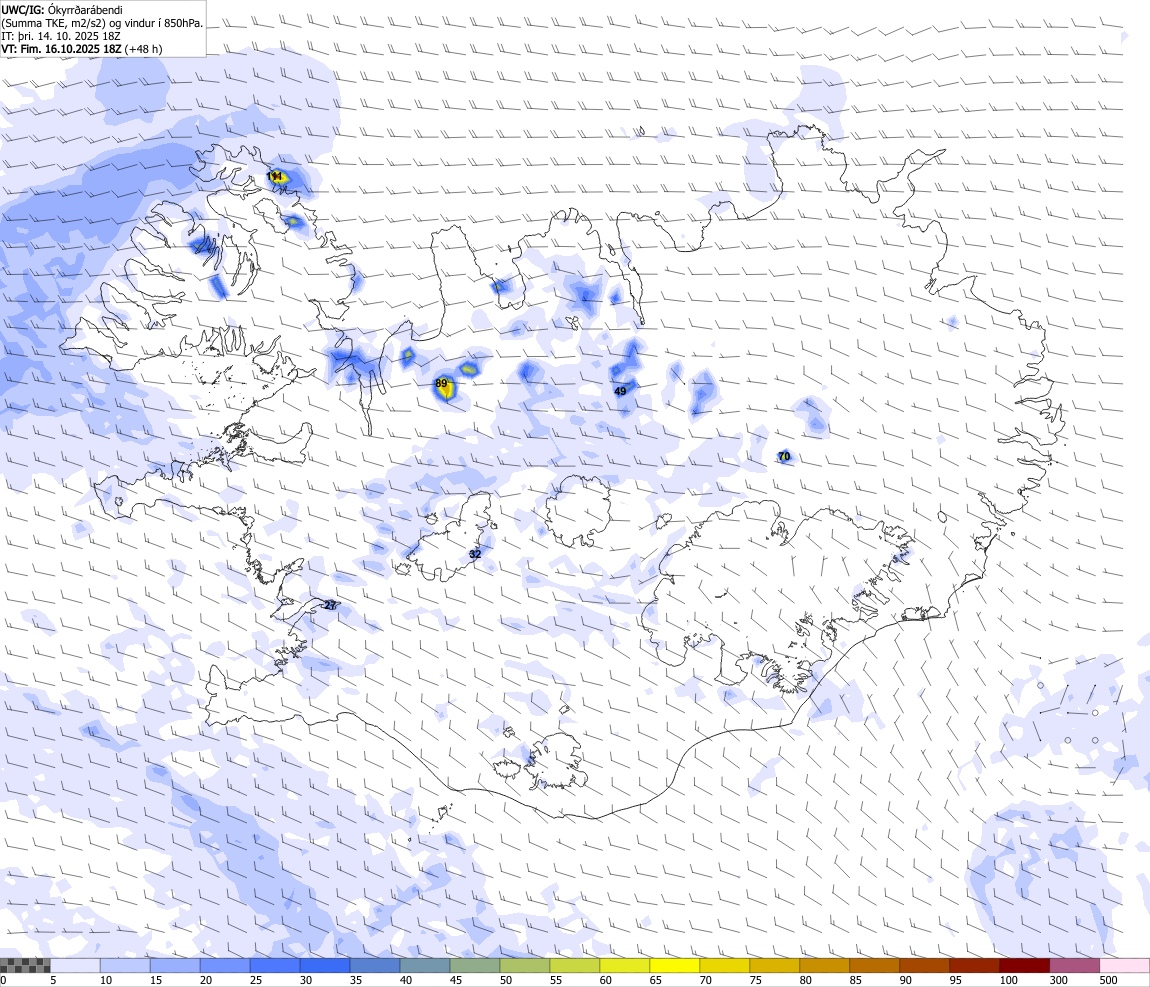This screenshot has height=987, width=1150.
Task: Click the legend tick label '75'
Action: pyautogui.click(x=755, y=980)
